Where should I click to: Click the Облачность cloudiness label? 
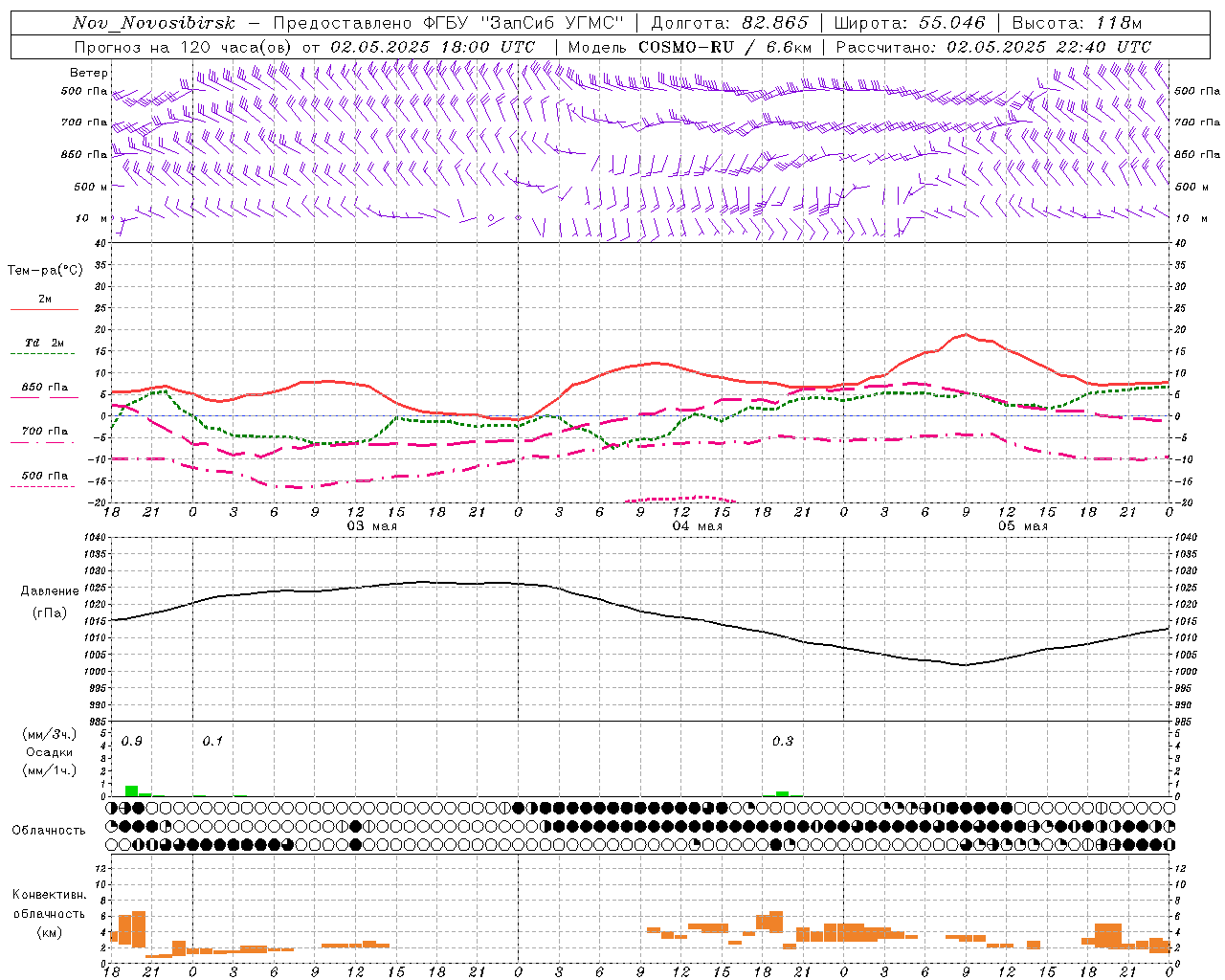[x=49, y=830]
